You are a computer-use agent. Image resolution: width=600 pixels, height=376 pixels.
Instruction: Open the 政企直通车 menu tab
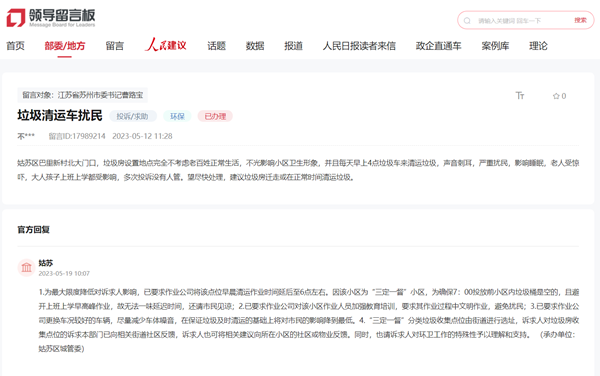click(439, 46)
